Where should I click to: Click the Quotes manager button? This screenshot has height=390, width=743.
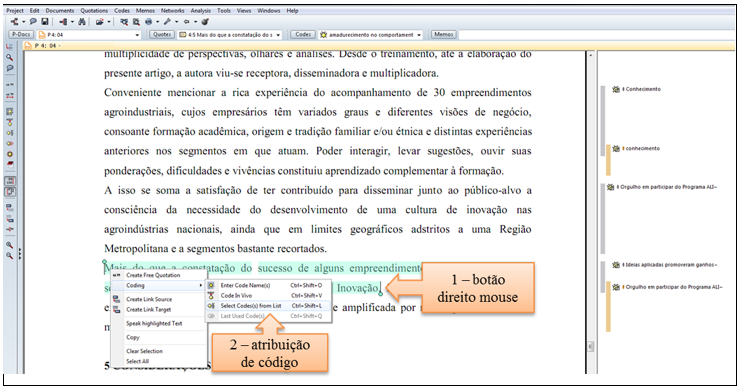click(162, 35)
